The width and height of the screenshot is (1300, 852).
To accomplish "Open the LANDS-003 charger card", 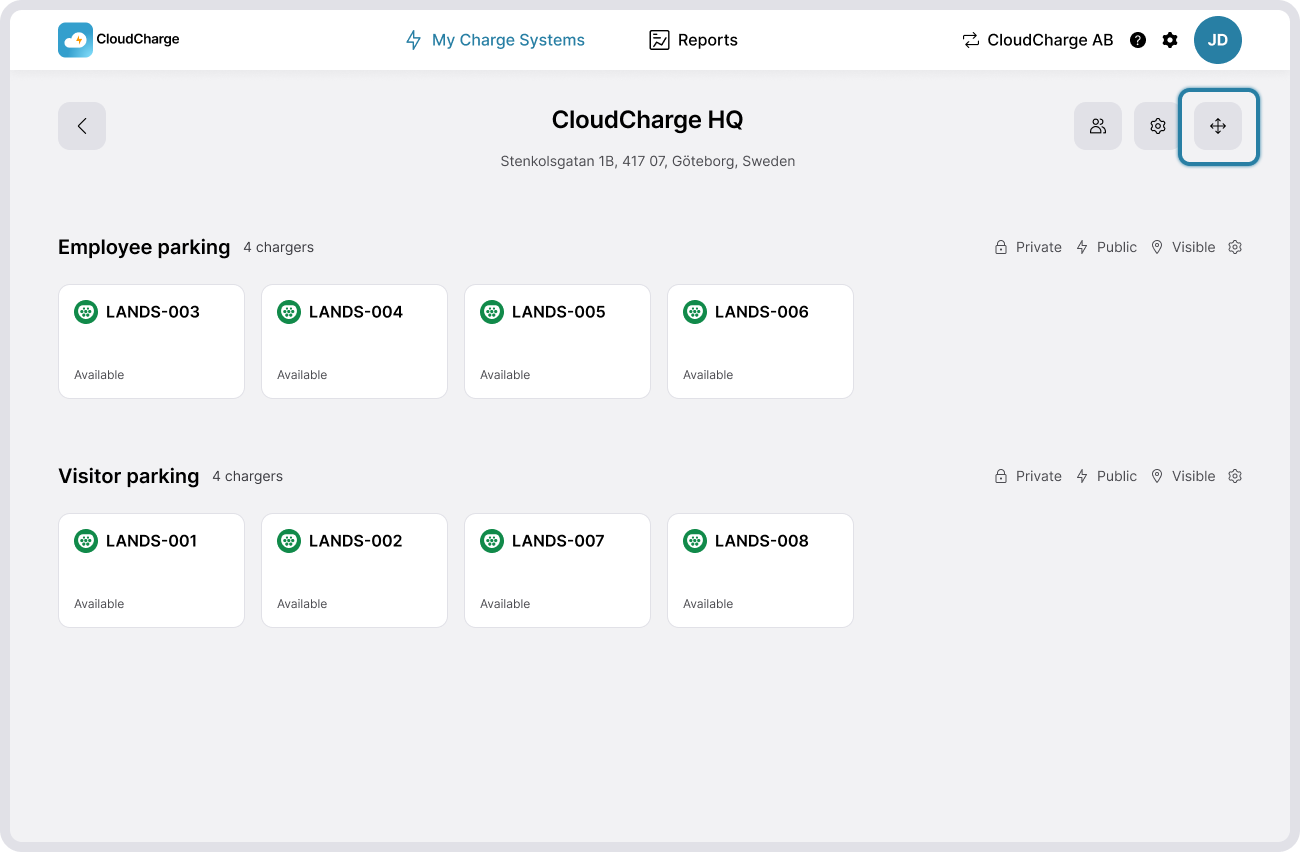I will 151,342.
